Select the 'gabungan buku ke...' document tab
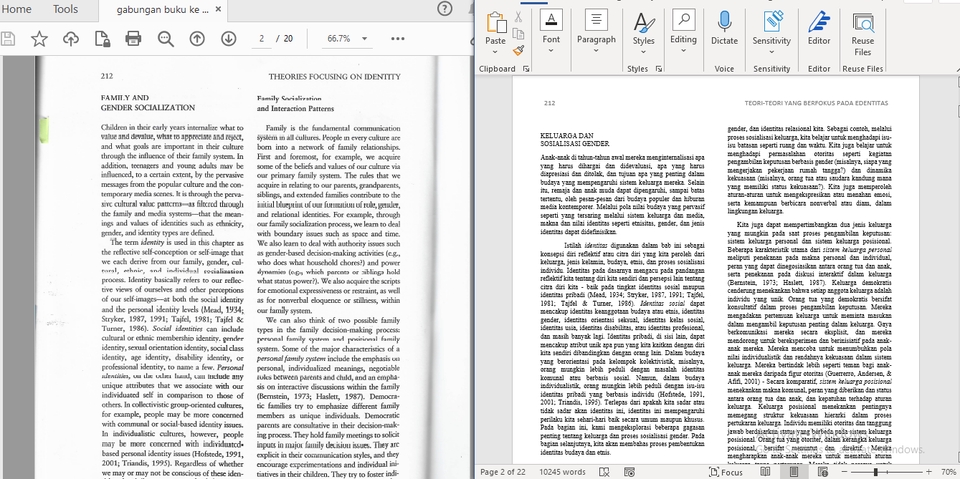This screenshot has height=479, width=960. pos(162,10)
